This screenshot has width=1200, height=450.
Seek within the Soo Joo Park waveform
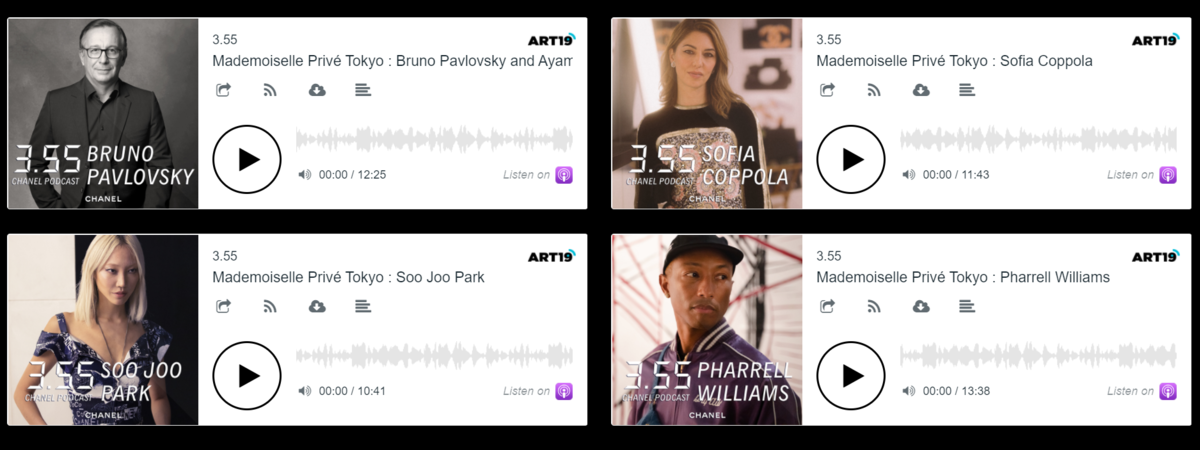(x=434, y=355)
